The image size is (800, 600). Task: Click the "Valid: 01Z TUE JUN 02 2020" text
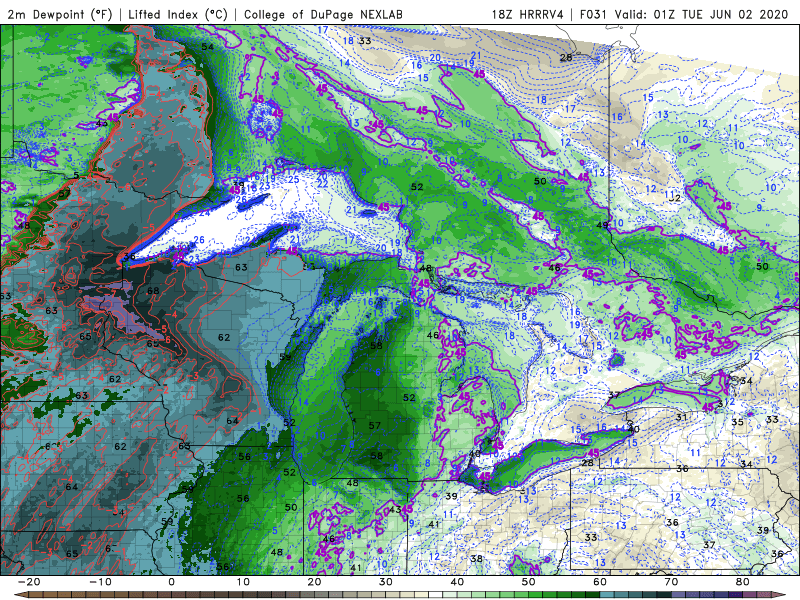point(701,14)
